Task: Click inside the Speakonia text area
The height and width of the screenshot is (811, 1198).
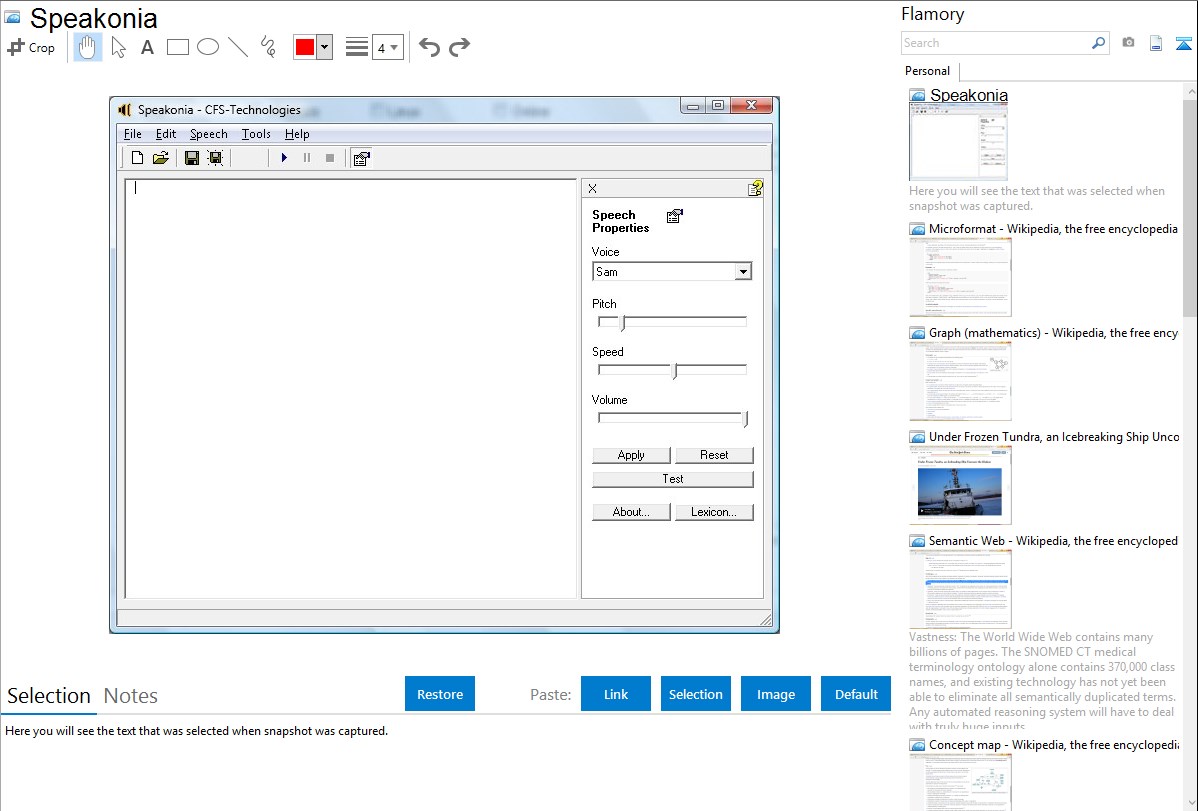Action: coord(351,388)
